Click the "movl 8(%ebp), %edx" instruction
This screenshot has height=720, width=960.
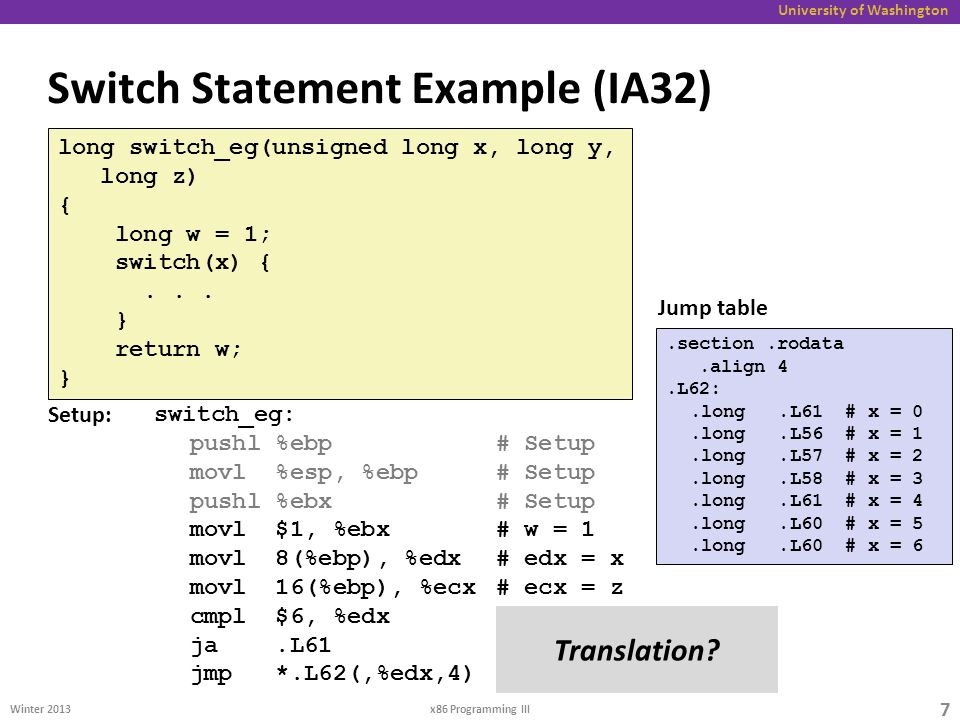[x=324, y=558]
